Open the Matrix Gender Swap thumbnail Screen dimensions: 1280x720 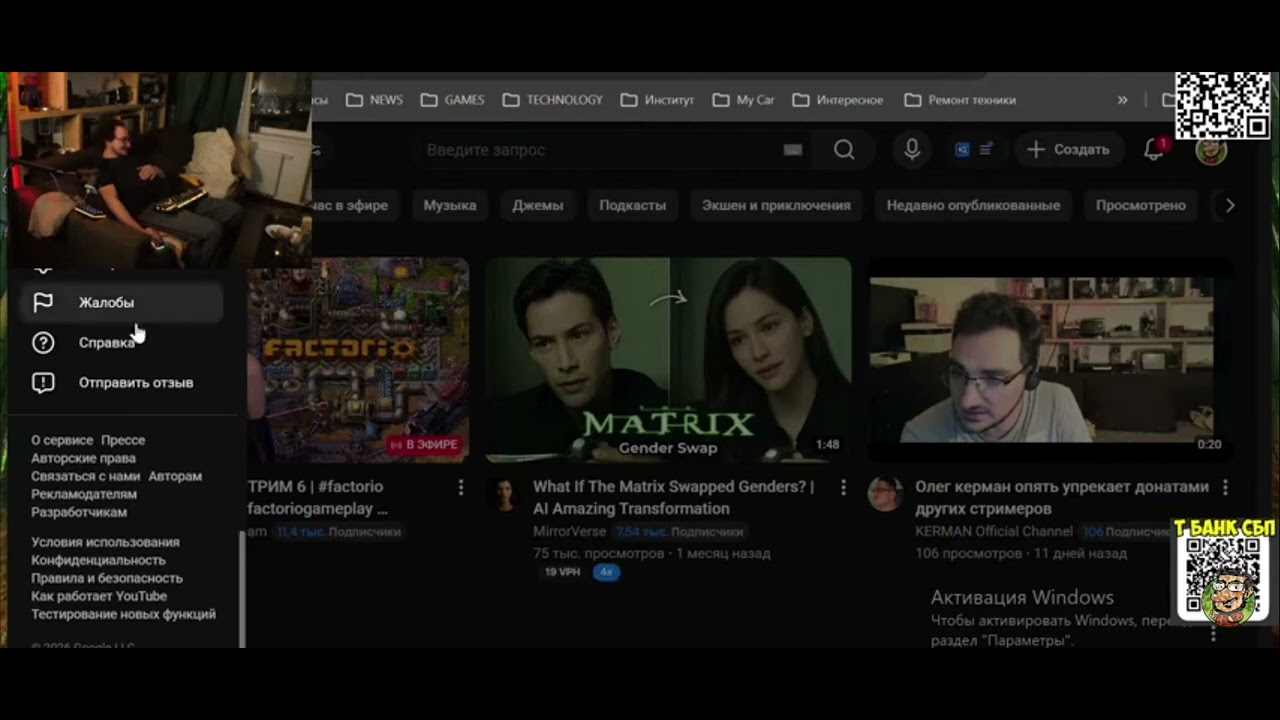coord(668,360)
